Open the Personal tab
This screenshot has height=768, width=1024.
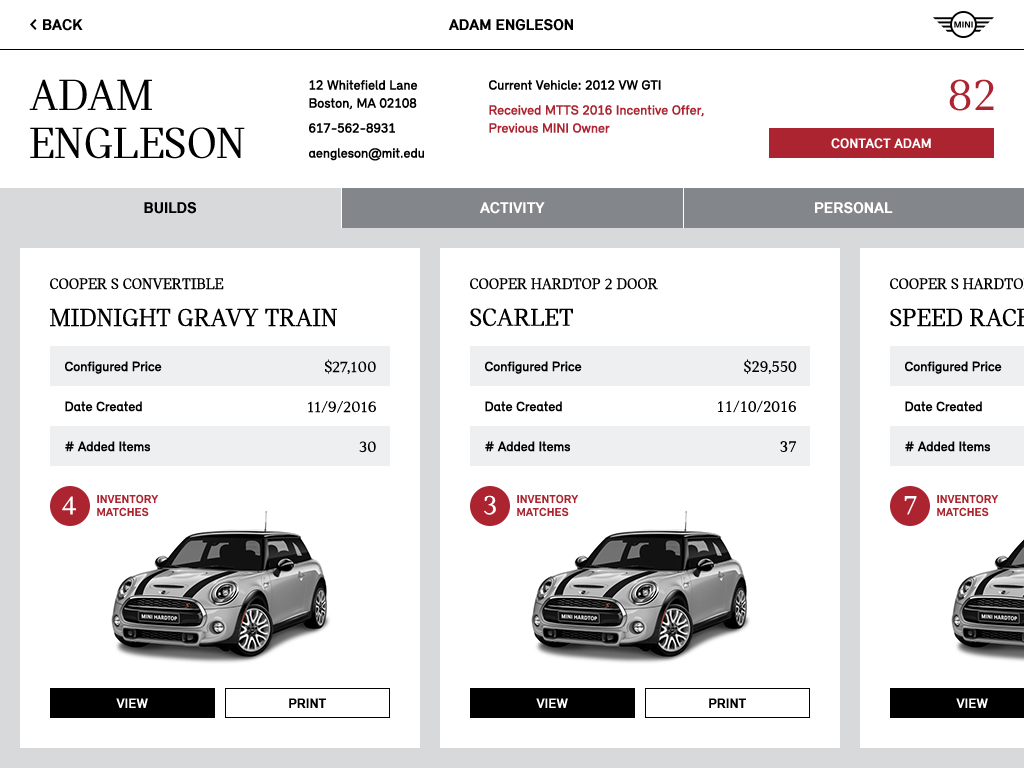coord(852,208)
